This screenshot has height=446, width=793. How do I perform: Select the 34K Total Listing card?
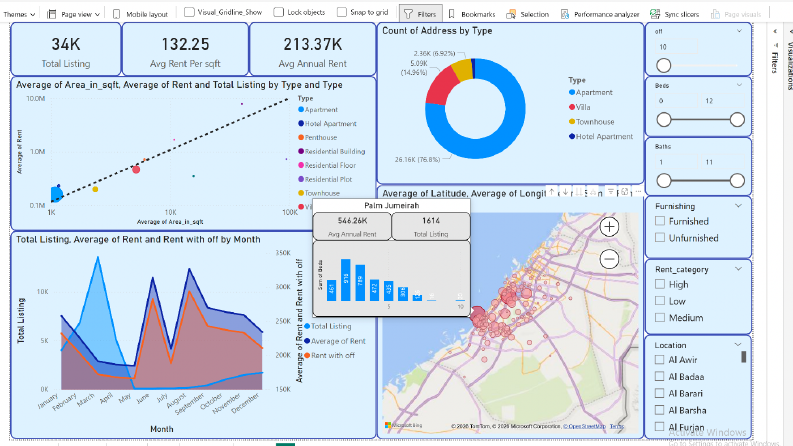[x=66, y=50]
